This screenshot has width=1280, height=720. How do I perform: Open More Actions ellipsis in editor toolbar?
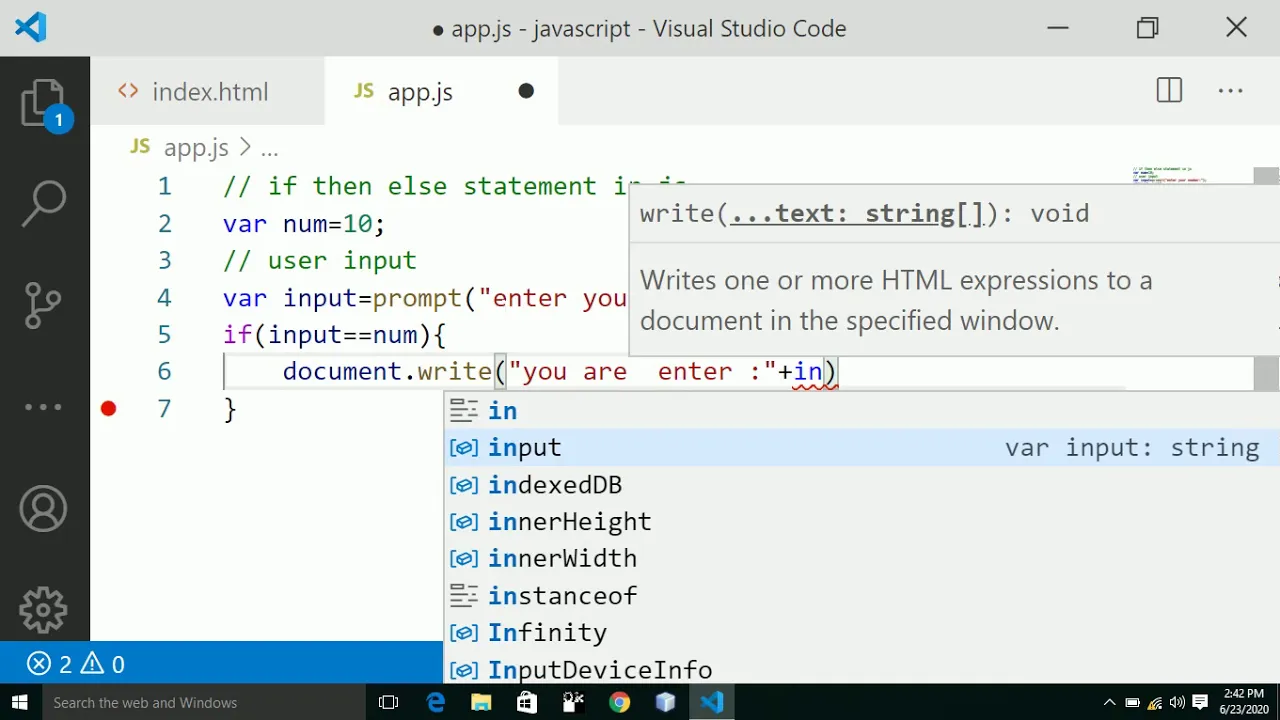coord(1230,91)
